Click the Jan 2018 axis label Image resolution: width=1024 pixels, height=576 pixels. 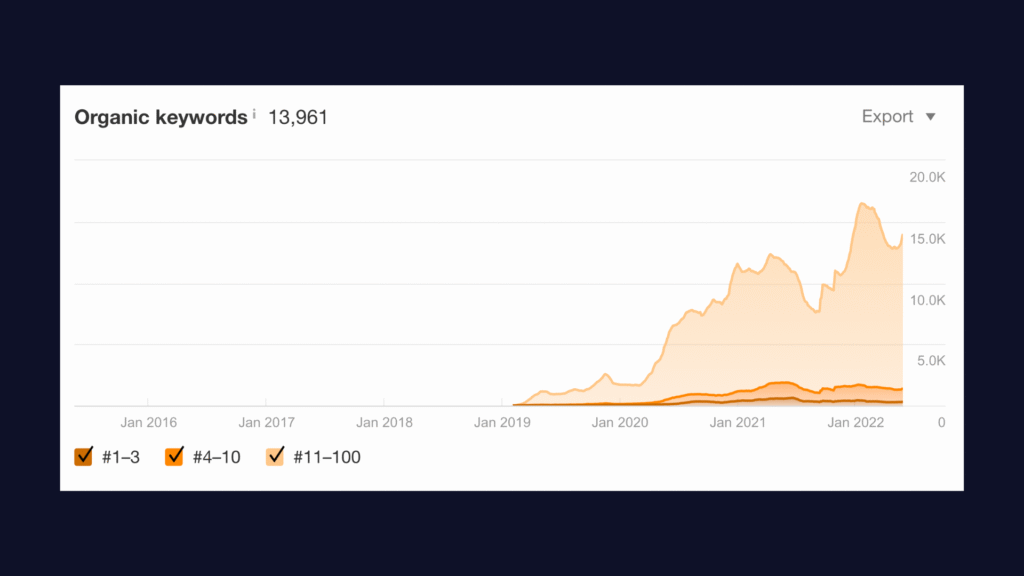384,423
